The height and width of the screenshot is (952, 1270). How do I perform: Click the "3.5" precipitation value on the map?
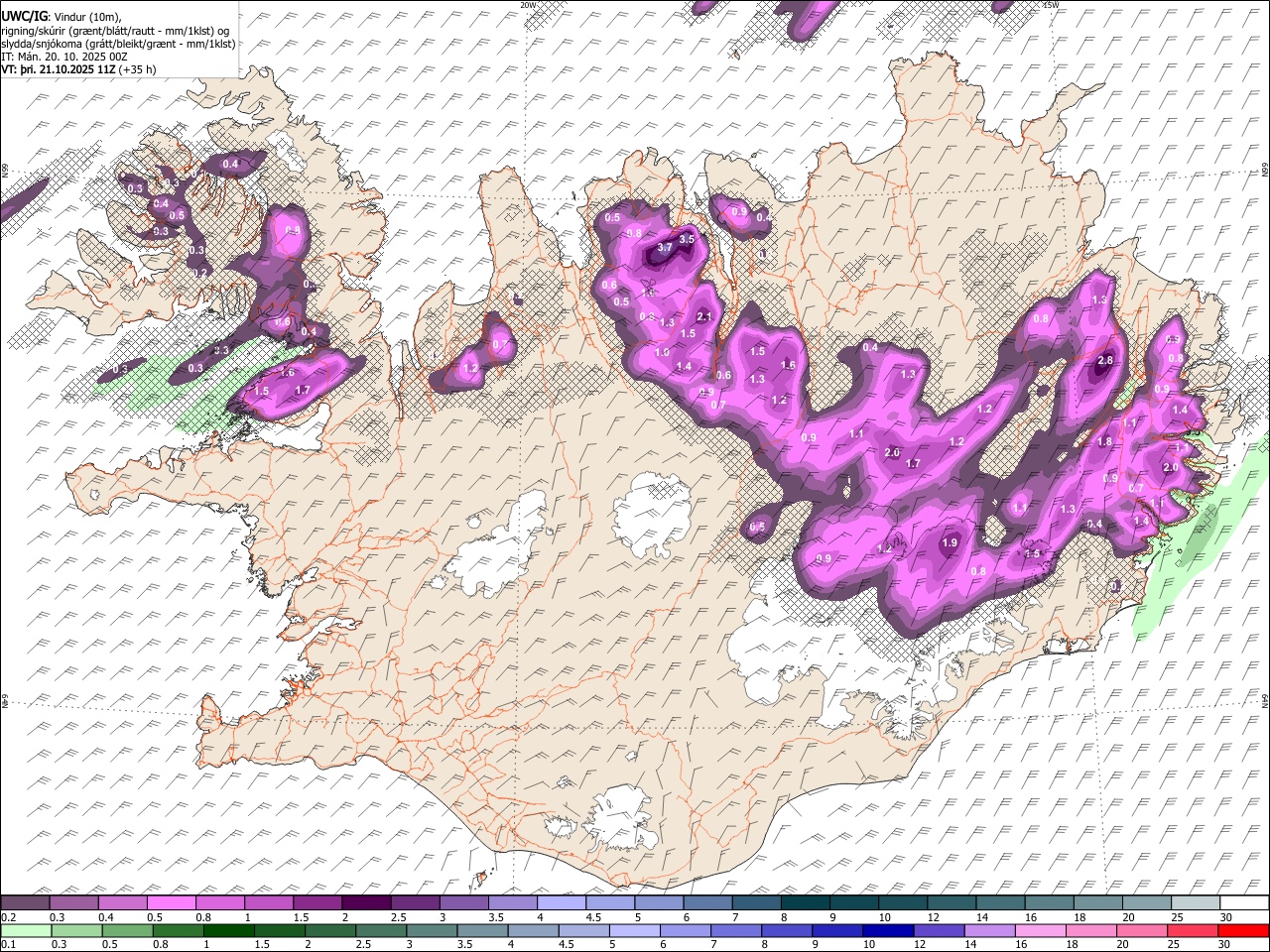pyautogui.click(x=686, y=240)
